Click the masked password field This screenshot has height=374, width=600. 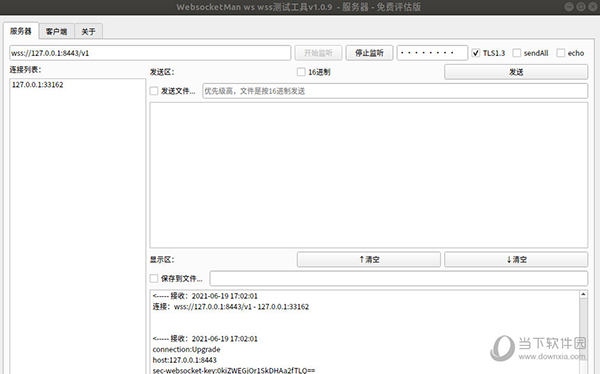432,53
